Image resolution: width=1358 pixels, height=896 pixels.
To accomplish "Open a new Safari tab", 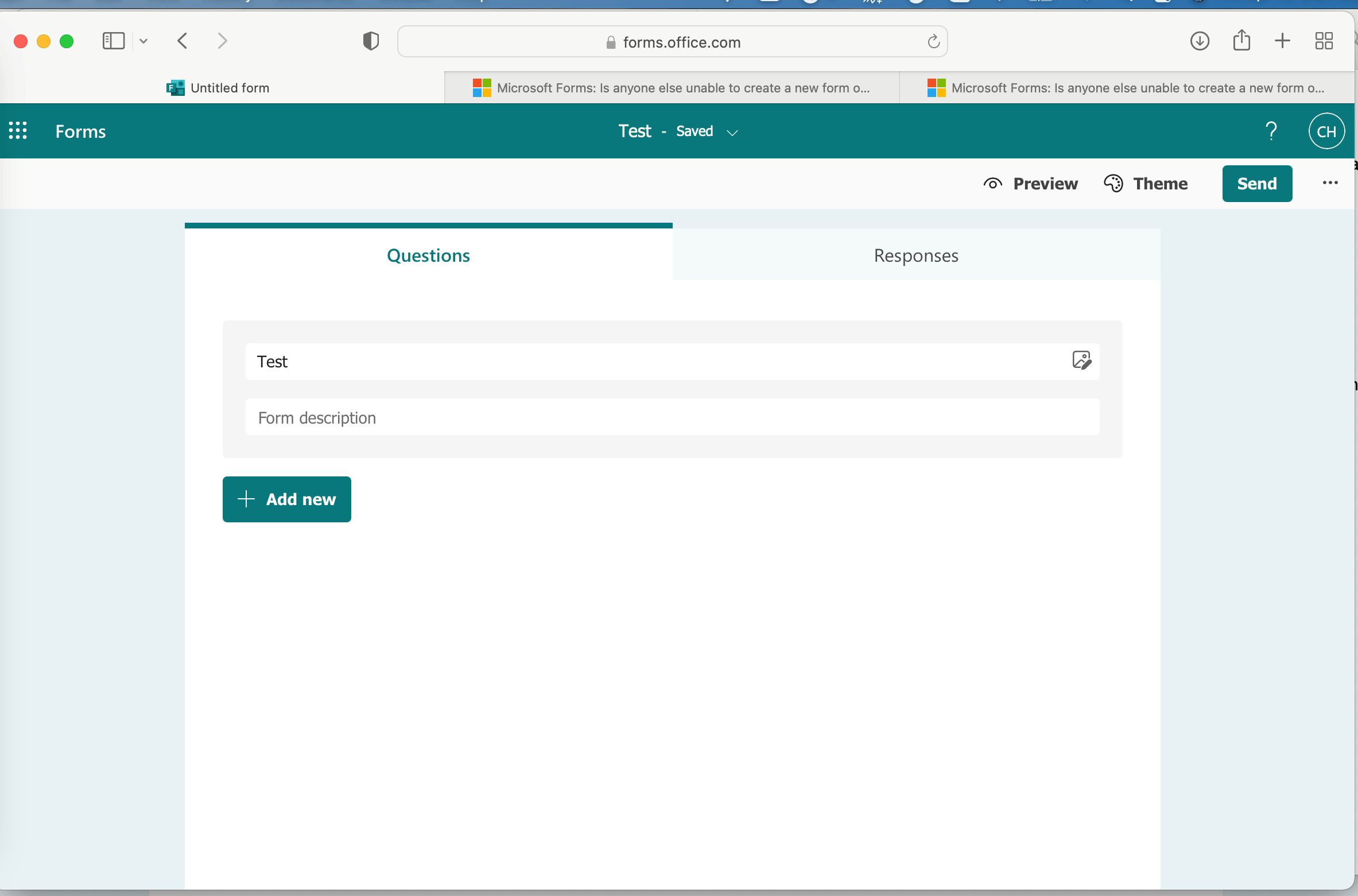I will pyautogui.click(x=1282, y=41).
